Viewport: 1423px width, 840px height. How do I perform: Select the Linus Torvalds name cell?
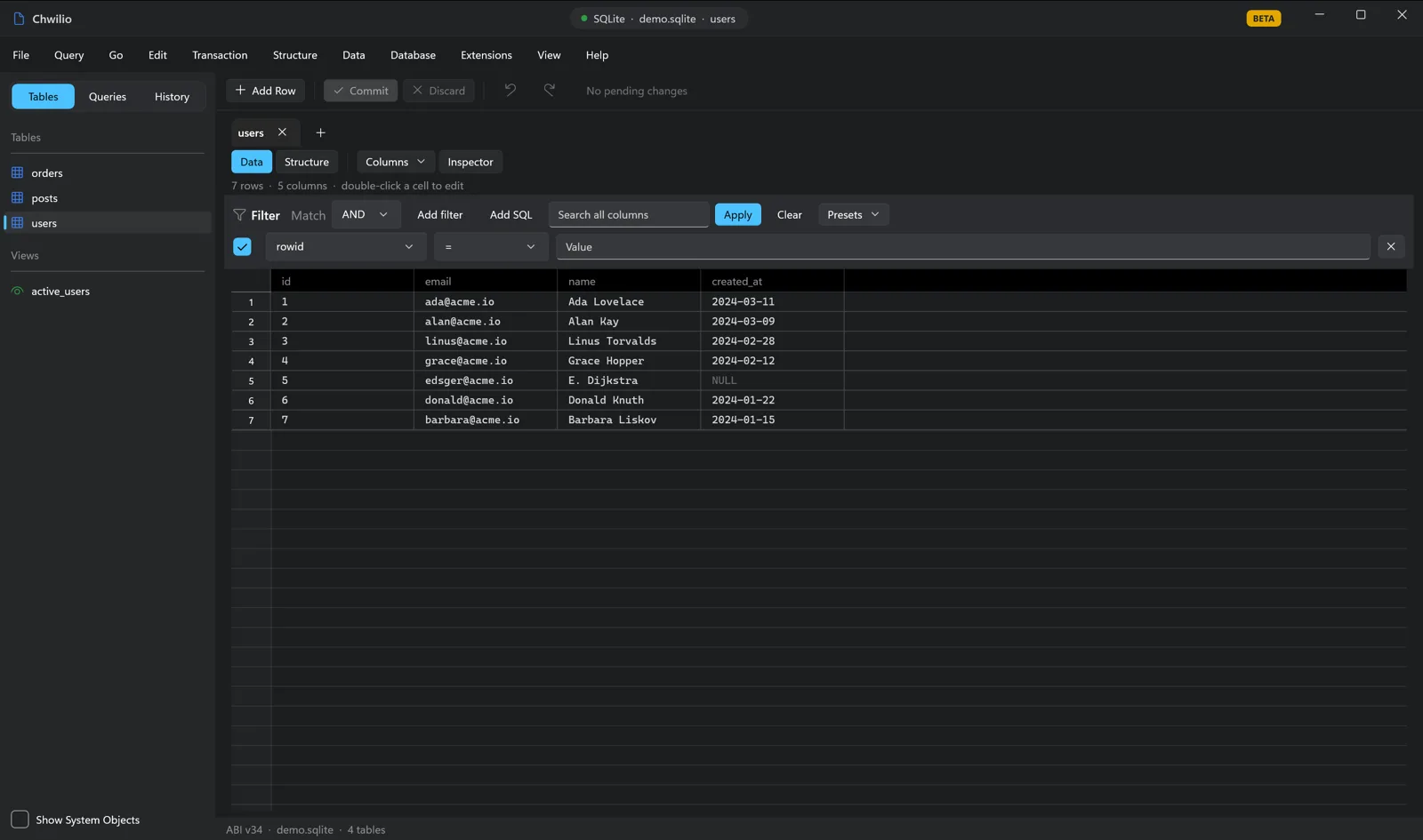[629, 340]
